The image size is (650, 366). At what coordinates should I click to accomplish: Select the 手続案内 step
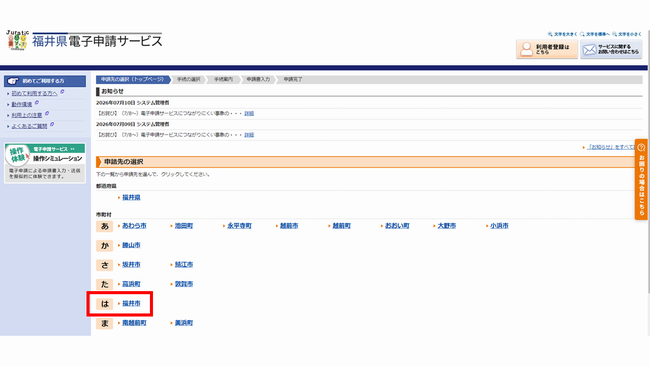223,79
